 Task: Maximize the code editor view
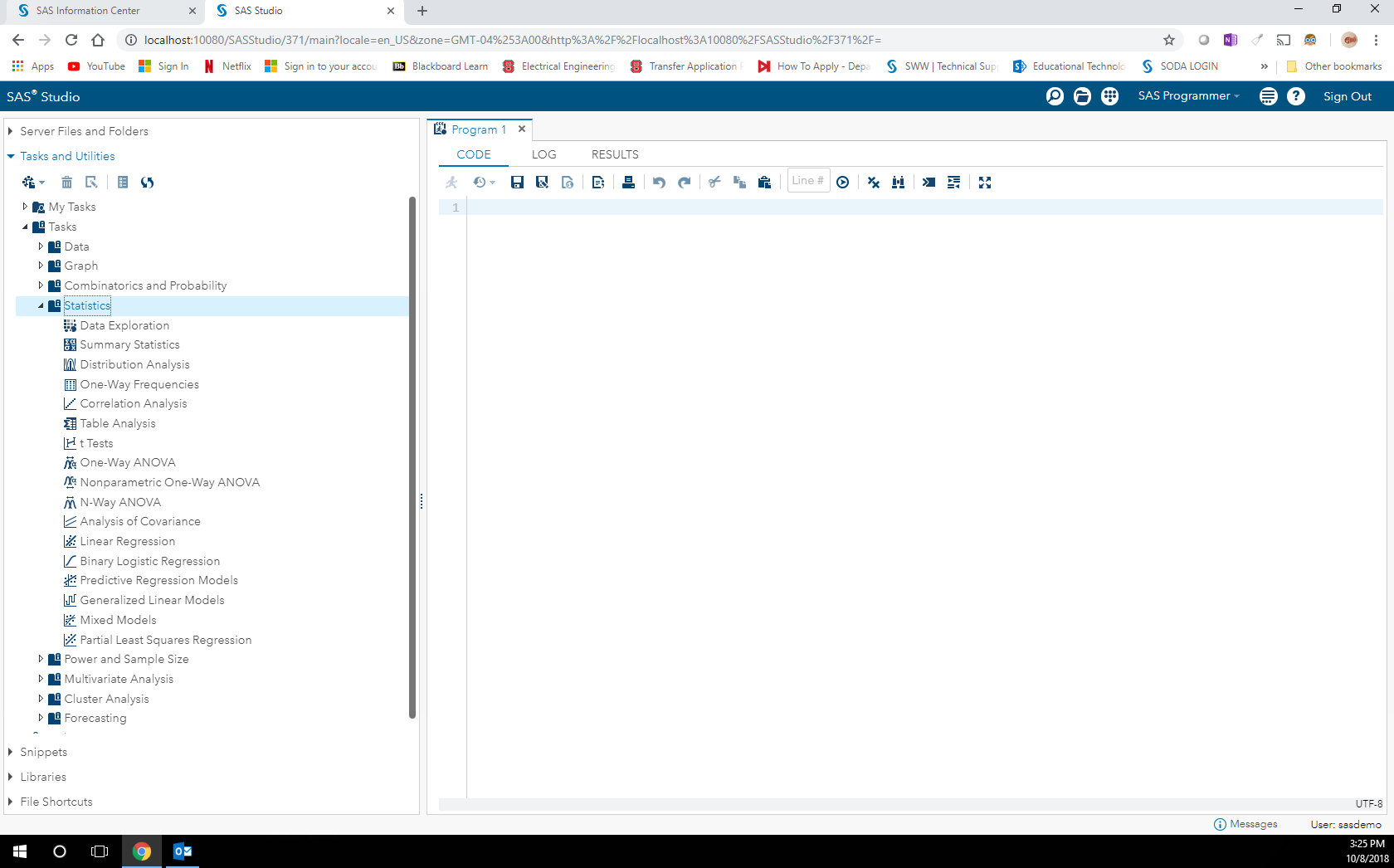985,182
